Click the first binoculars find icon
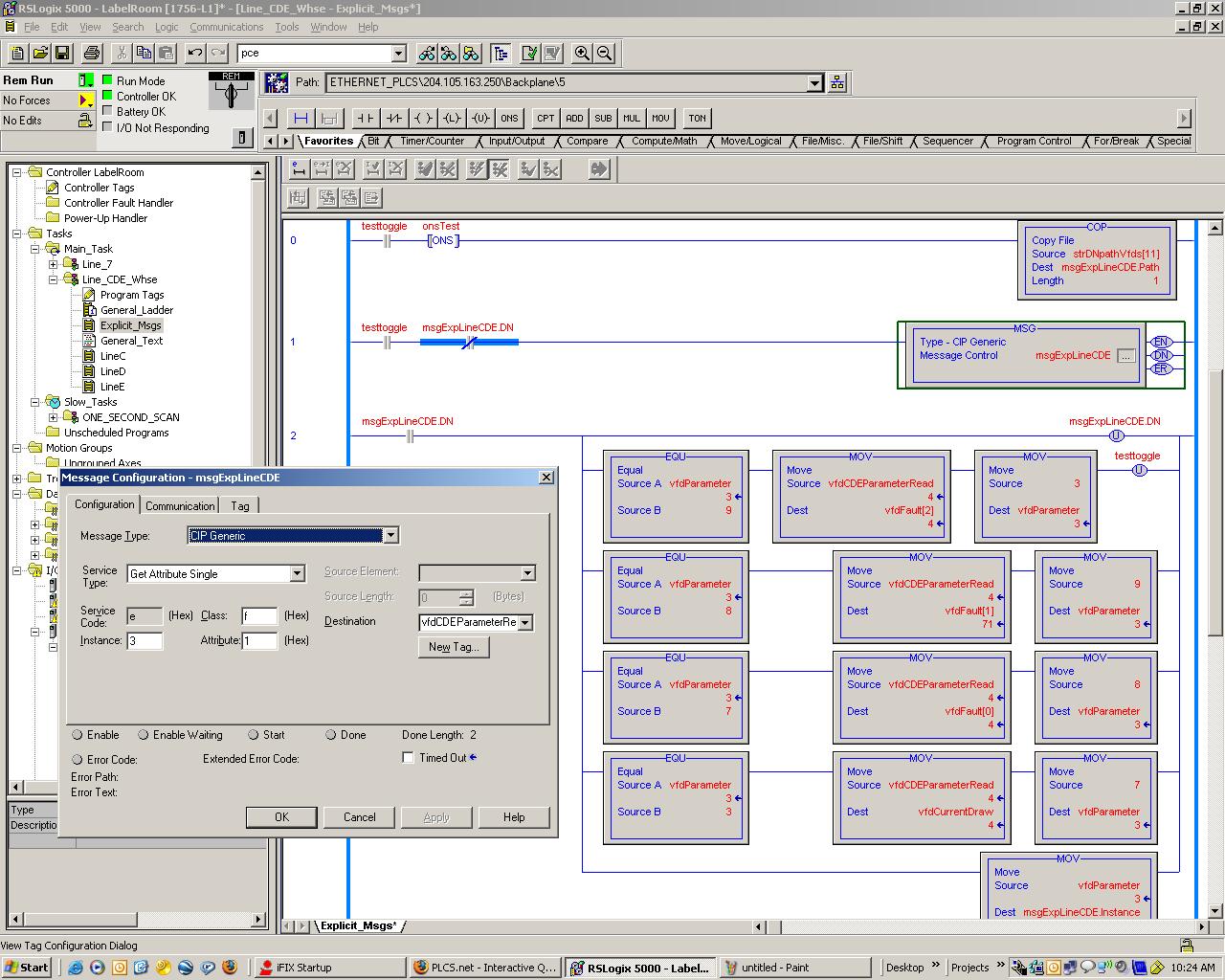Viewport: 1225px width, 980px height. coord(426,53)
